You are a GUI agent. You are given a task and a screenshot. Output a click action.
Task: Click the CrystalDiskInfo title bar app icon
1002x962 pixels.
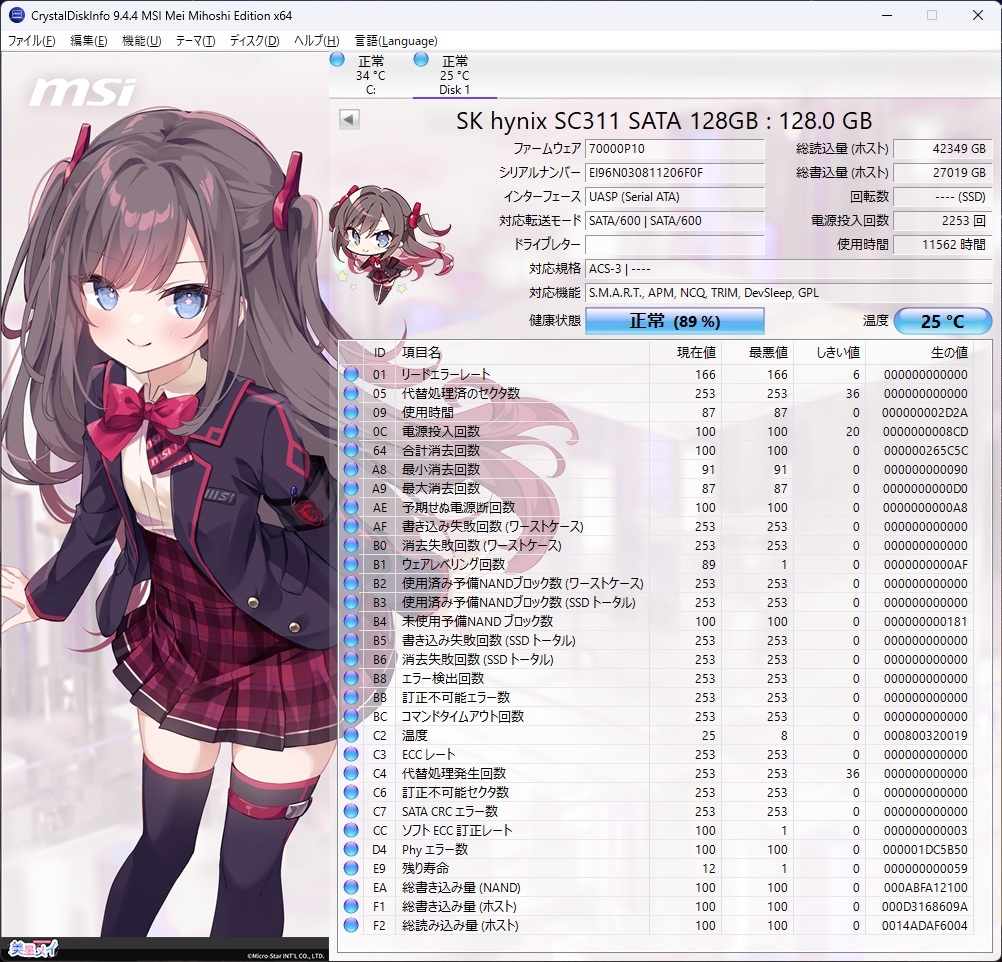17,15
